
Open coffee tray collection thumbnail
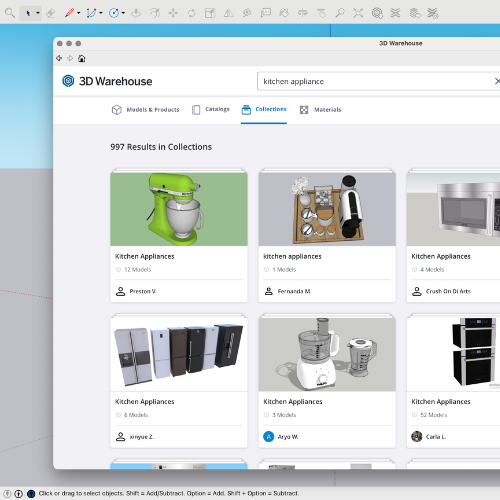pyautogui.click(x=327, y=209)
